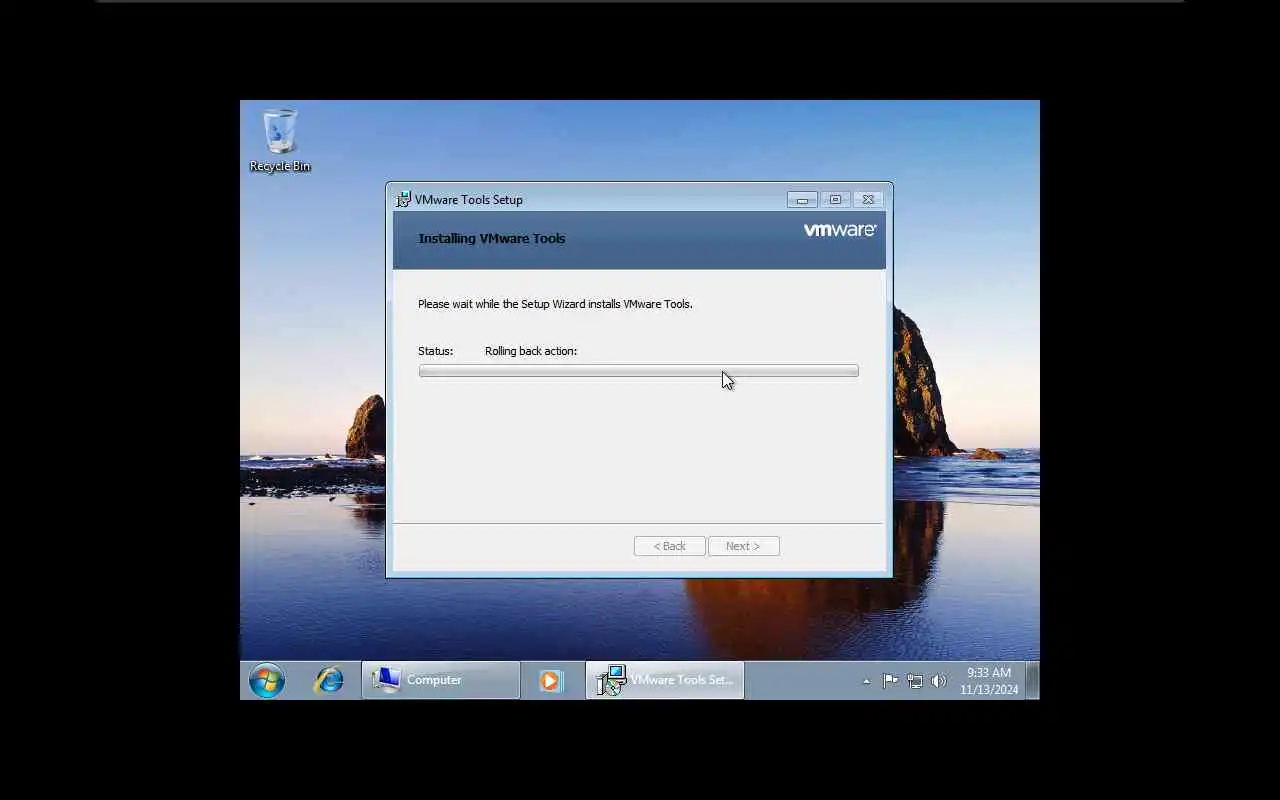The image size is (1280, 800).
Task: Click the 'Status:' label
Action: click(x=436, y=351)
